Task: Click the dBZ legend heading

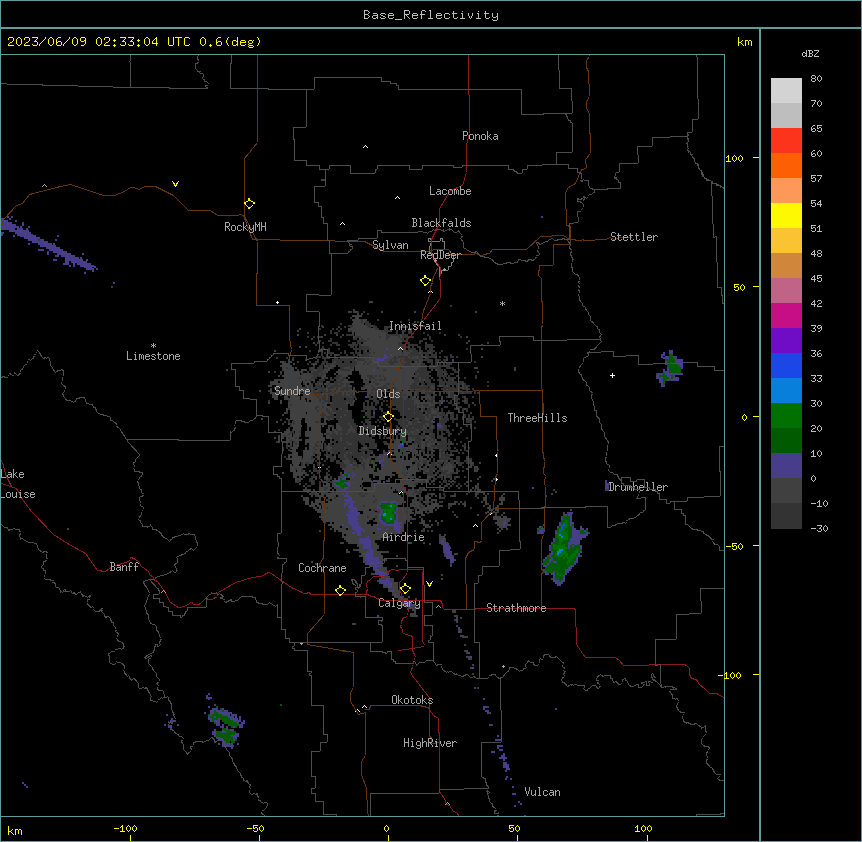Action: pyautogui.click(x=810, y=54)
